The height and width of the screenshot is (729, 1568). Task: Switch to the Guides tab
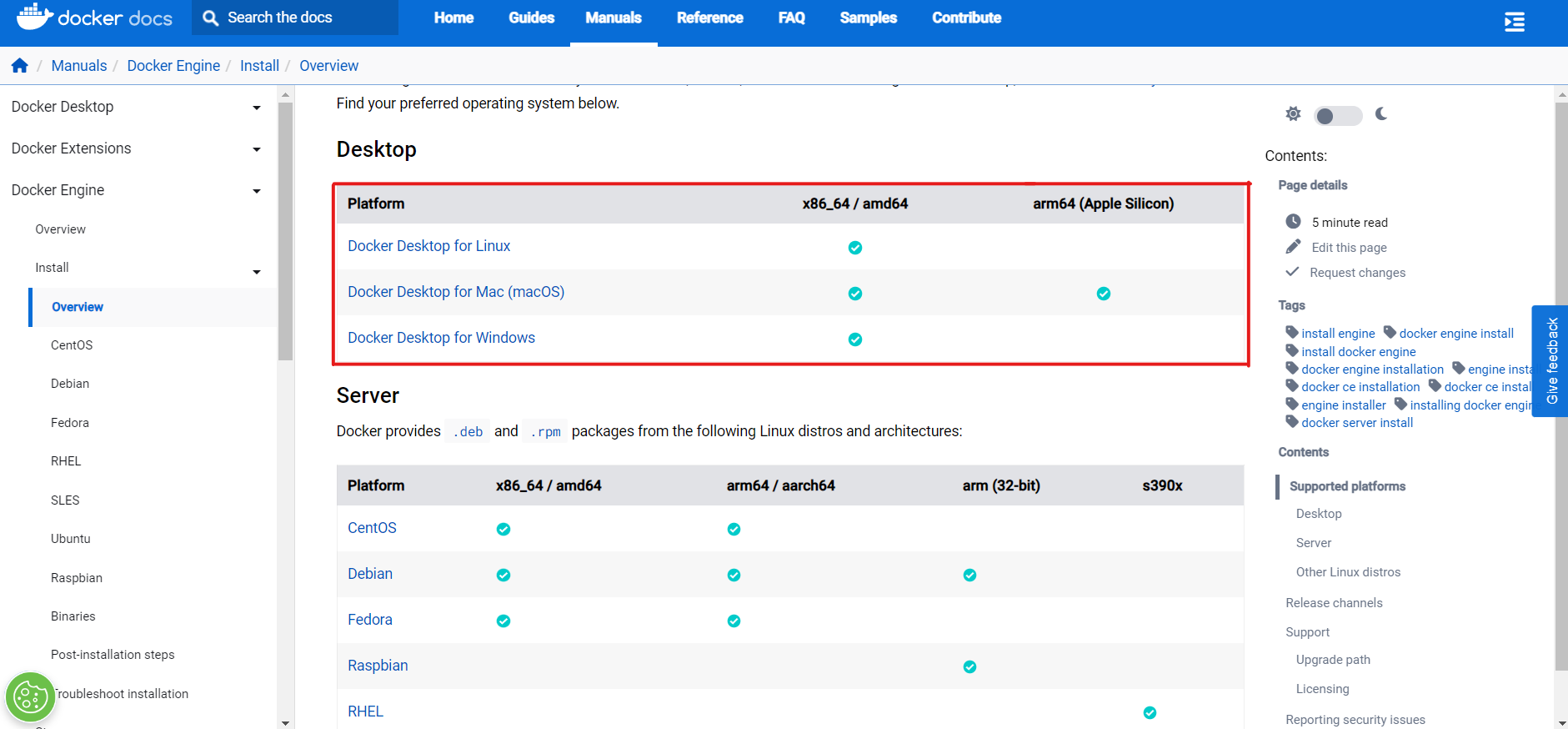click(x=531, y=18)
